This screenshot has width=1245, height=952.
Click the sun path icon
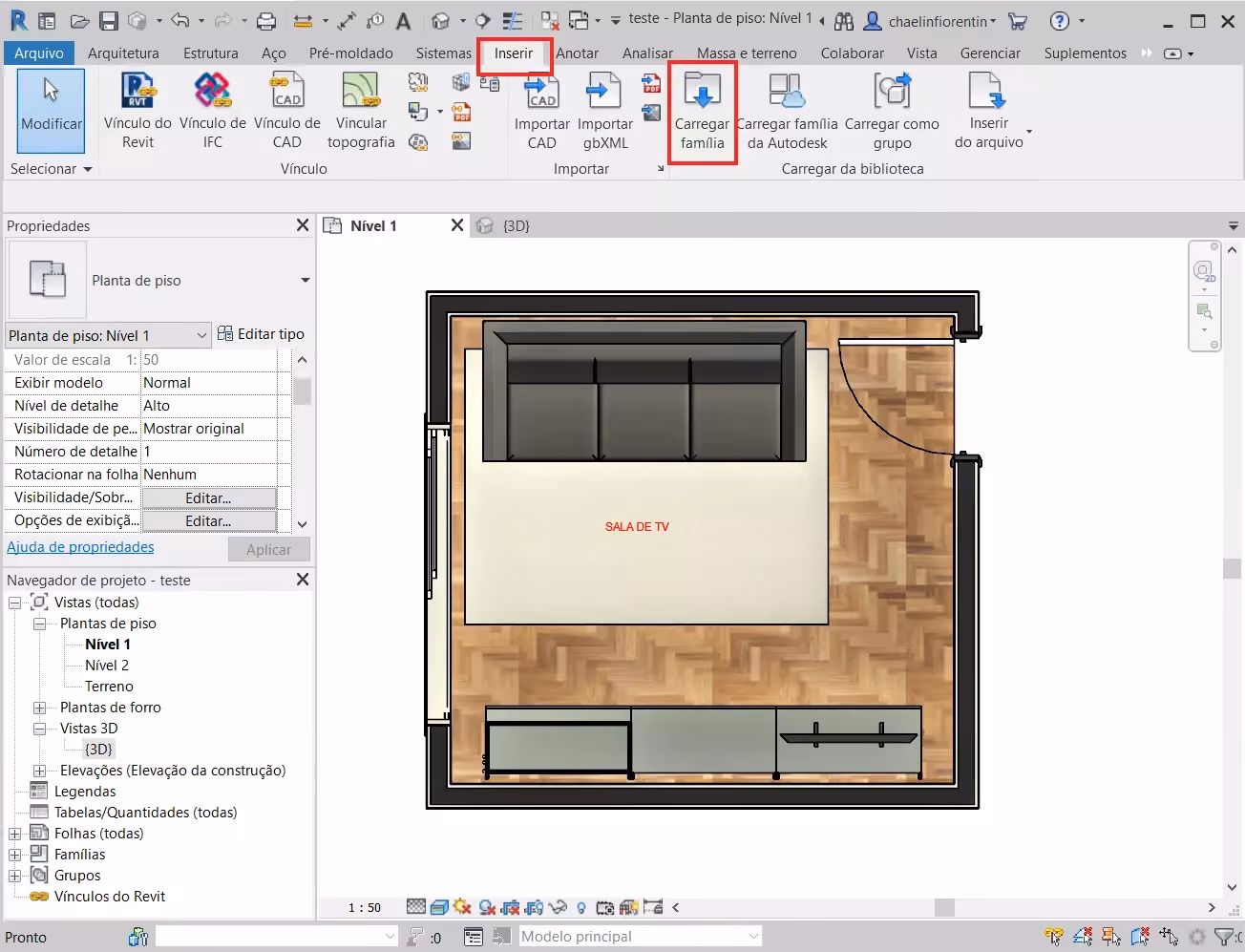463,907
